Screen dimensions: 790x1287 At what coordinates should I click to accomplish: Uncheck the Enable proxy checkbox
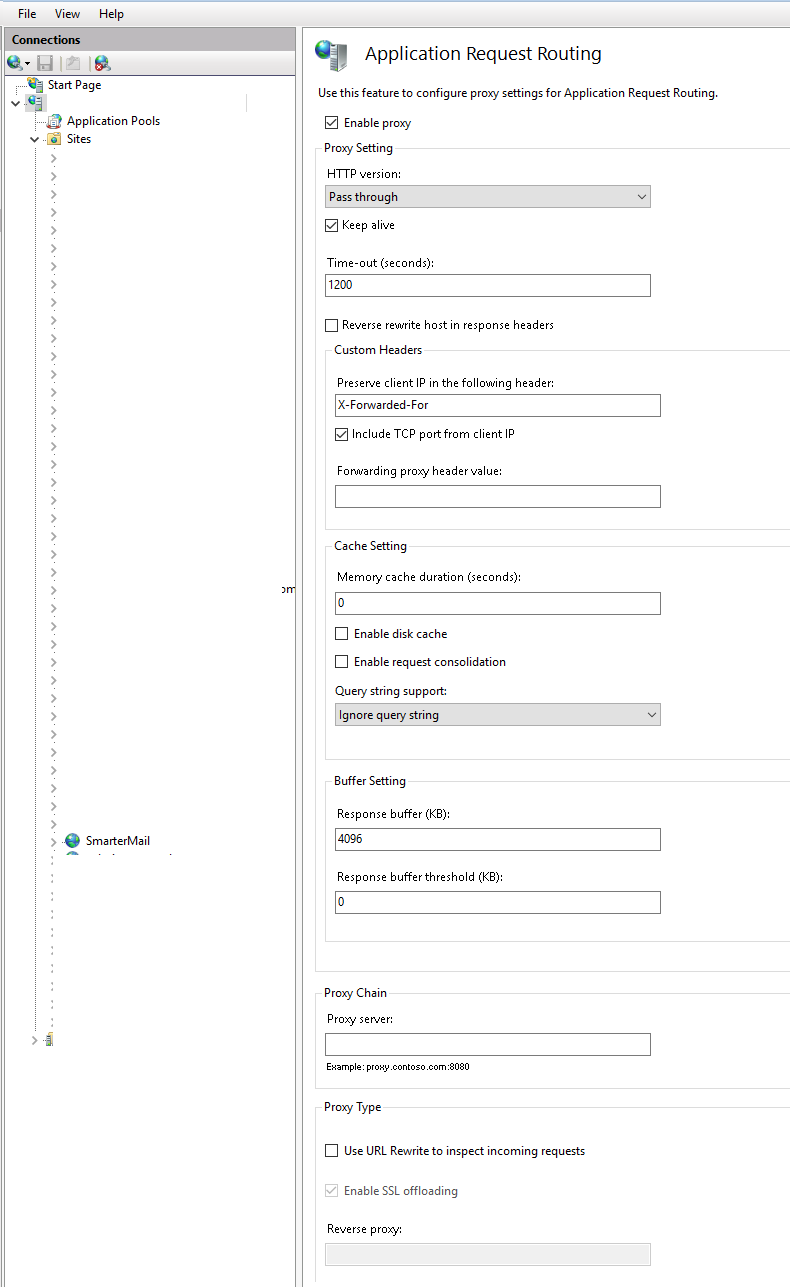329,122
